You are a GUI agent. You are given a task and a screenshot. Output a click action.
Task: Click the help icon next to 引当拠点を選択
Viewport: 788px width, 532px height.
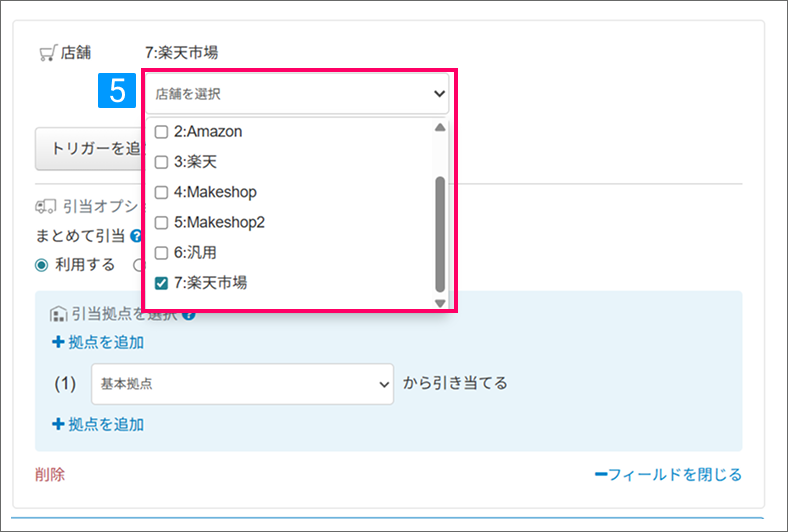189,314
